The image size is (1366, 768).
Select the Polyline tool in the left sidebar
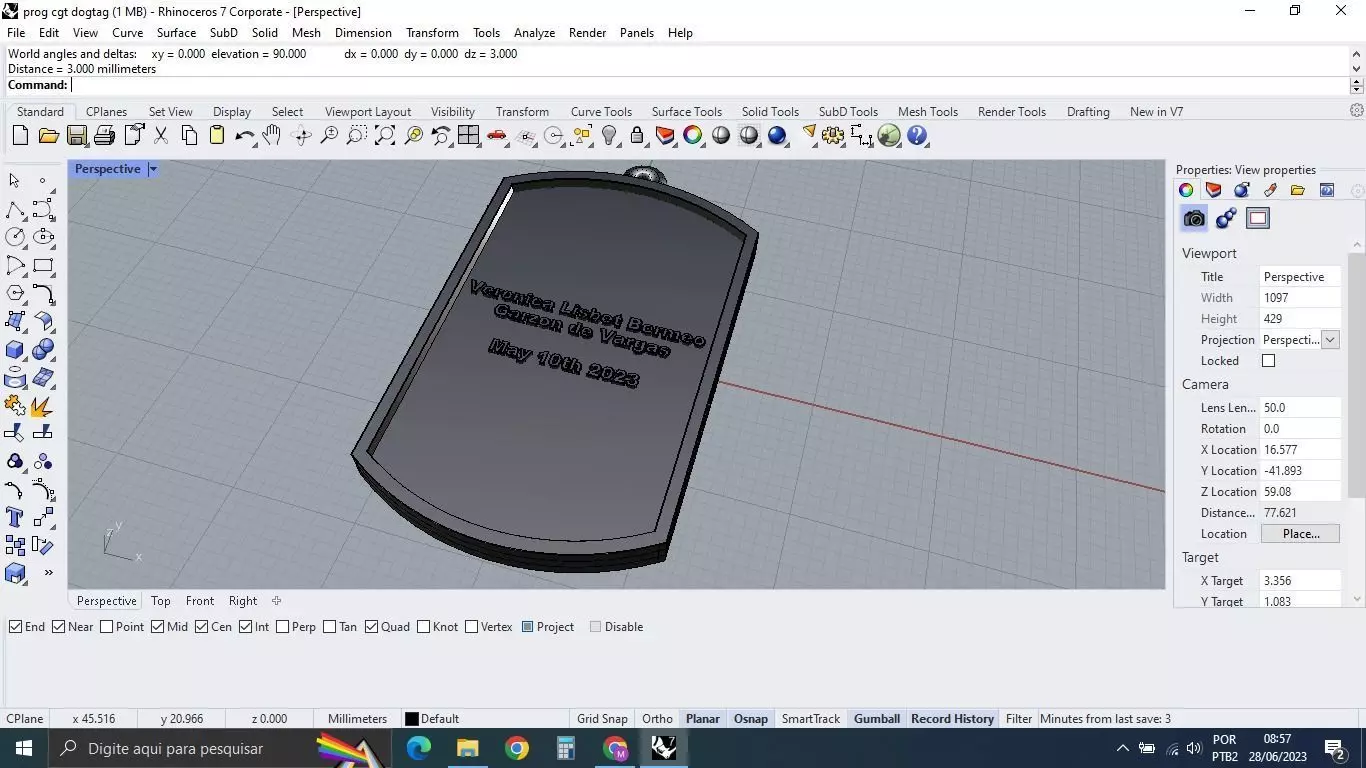coord(15,209)
